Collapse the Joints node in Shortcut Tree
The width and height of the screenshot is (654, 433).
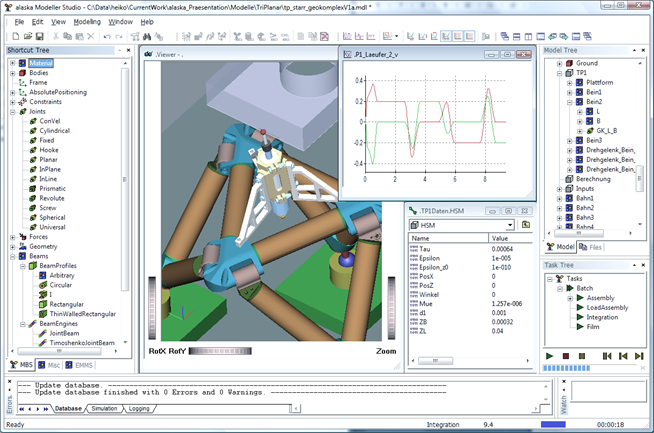pos(12,112)
